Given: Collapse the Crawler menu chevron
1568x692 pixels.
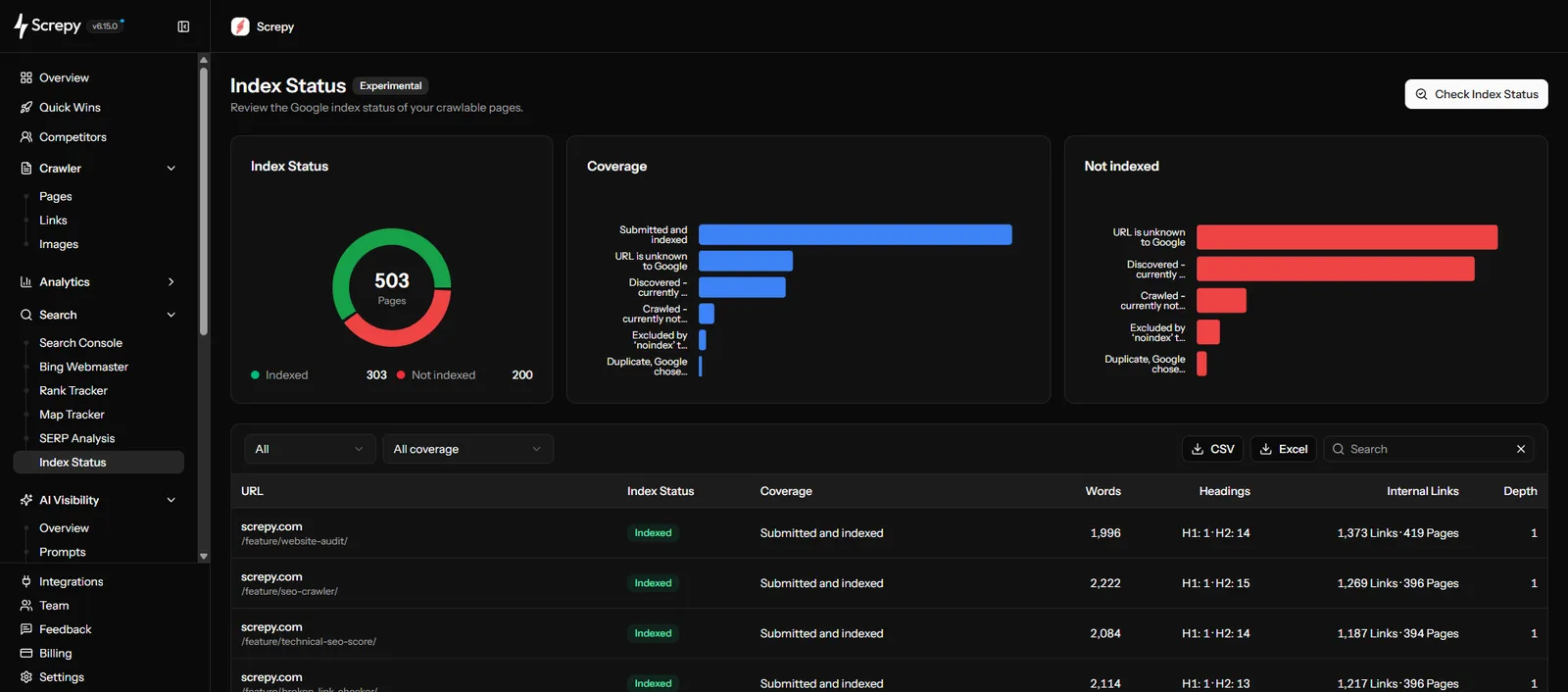Looking at the screenshot, I should pyautogui.click(x=171, y=169).
